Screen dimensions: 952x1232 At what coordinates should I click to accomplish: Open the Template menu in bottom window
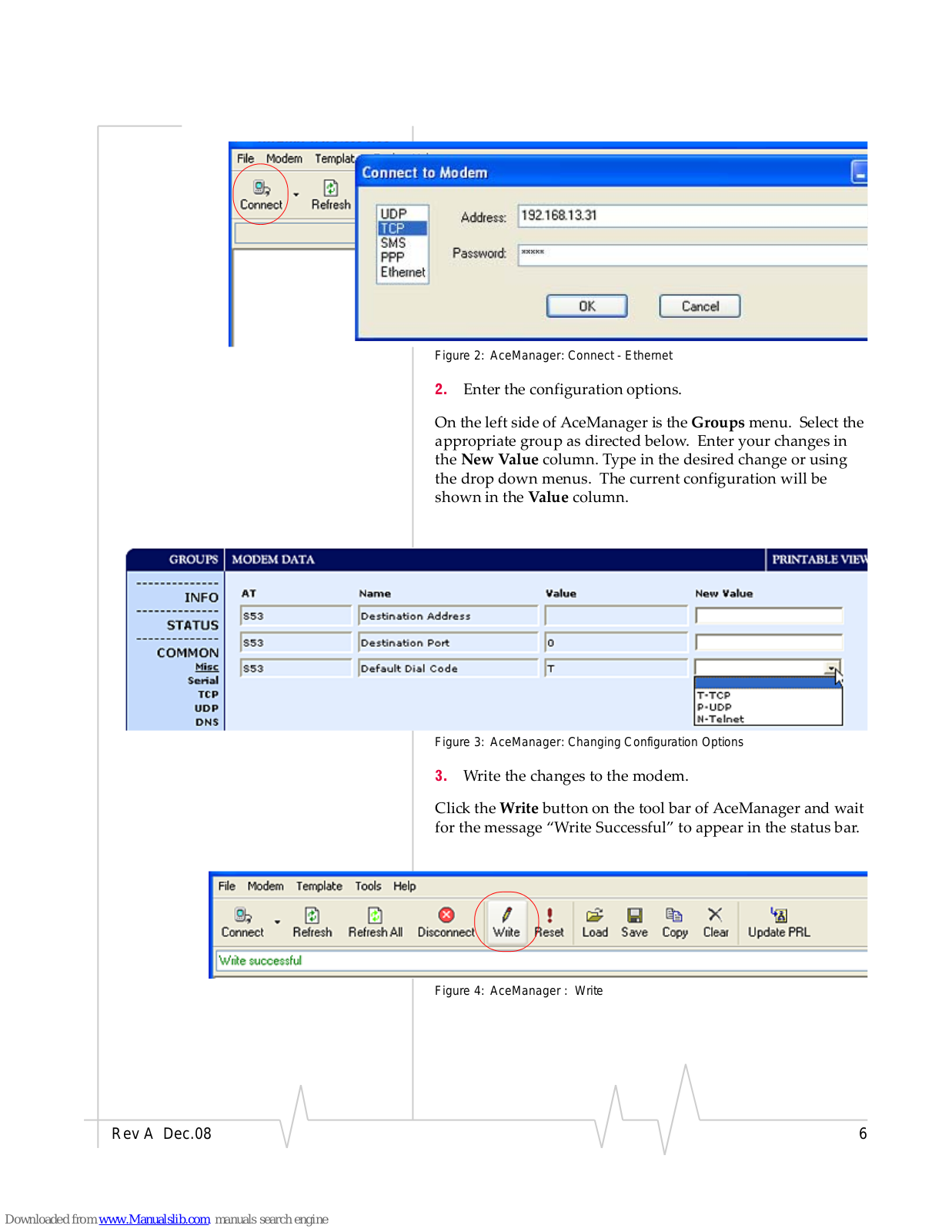319,886
